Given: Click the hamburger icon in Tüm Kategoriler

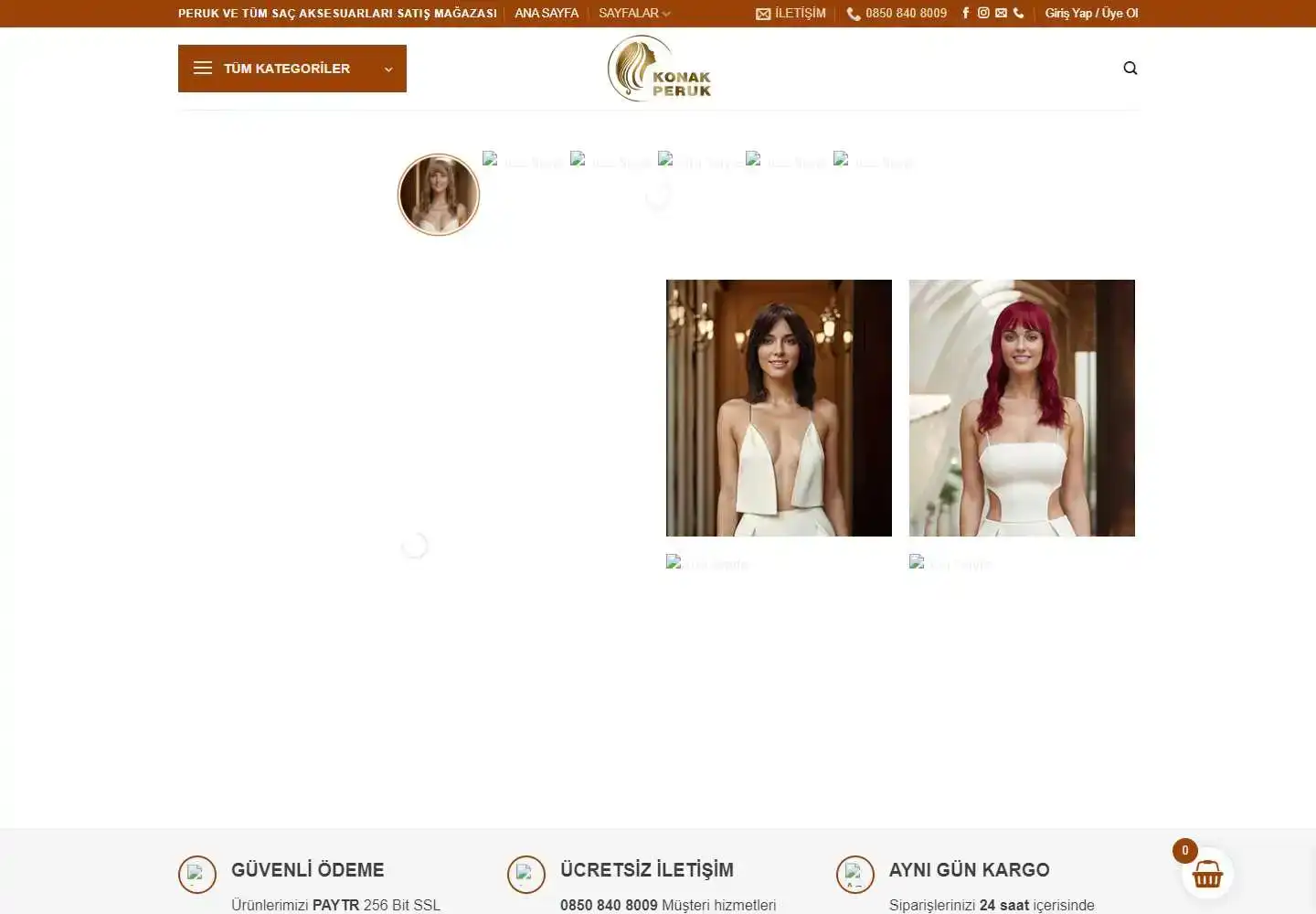Looking at the screenshot, I should coord(203,68).
